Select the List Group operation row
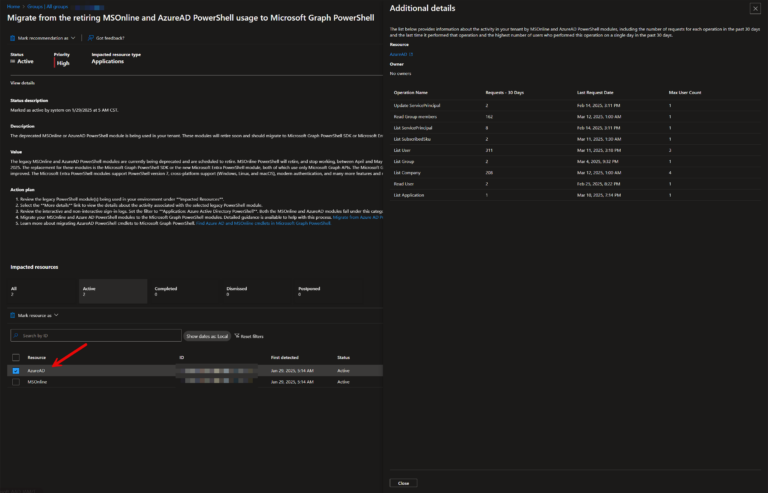Viewport: 768px width, 493px height. 575,162
